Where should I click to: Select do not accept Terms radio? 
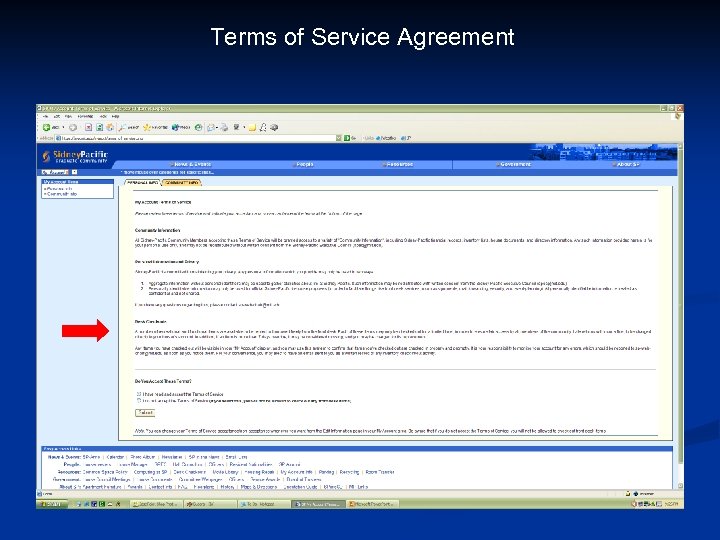138,400
